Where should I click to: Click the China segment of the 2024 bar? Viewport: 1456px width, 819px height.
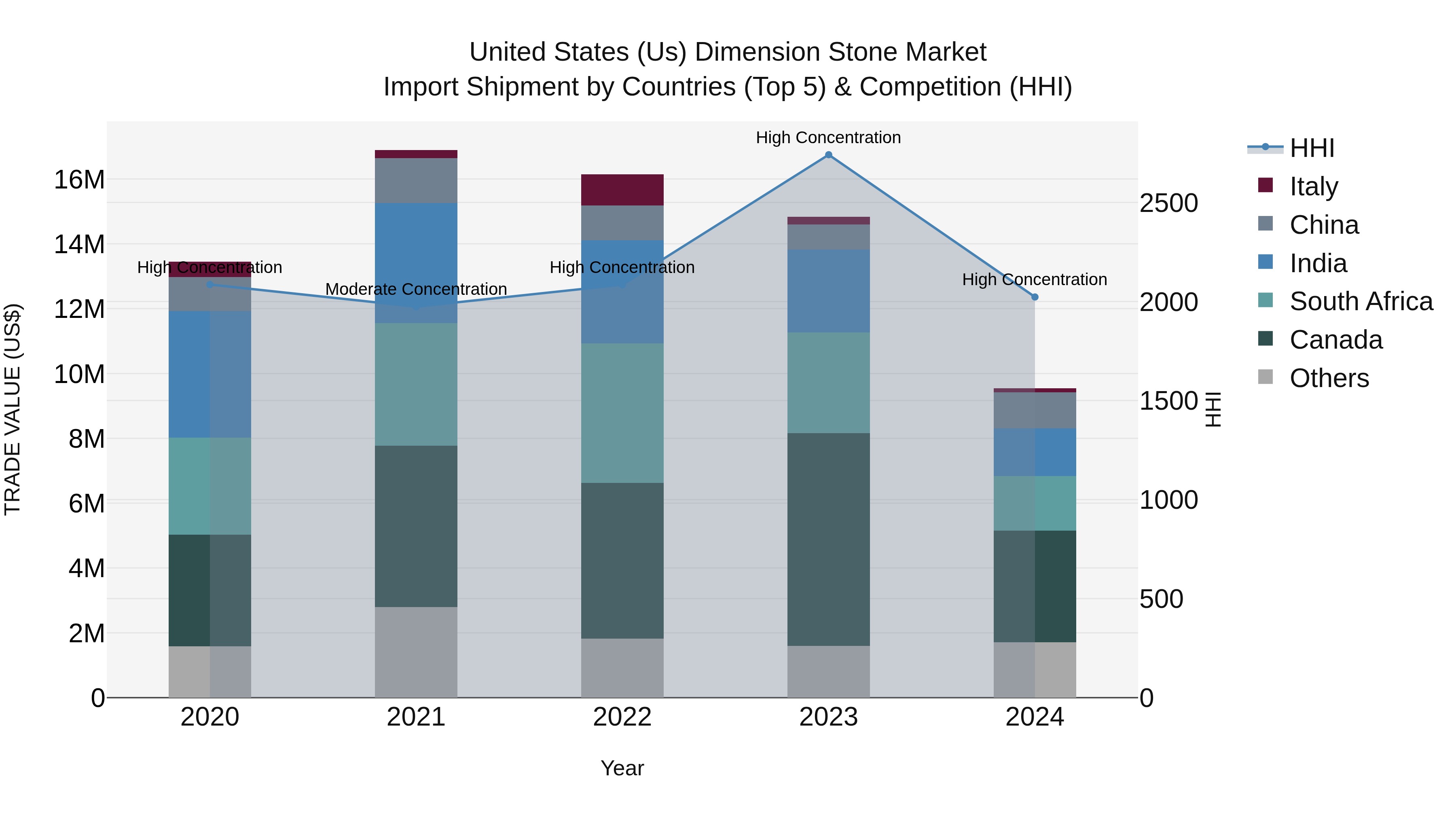(1035, 411)
